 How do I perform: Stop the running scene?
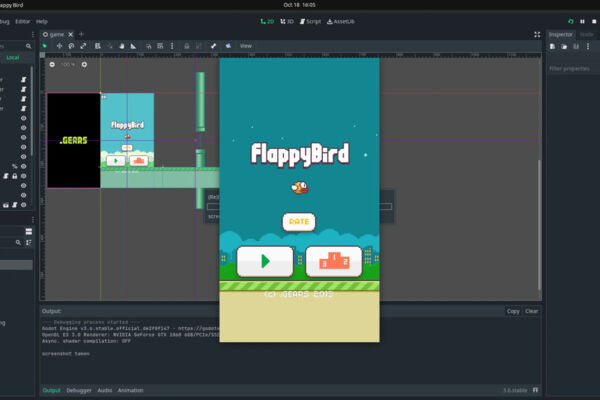594,21
